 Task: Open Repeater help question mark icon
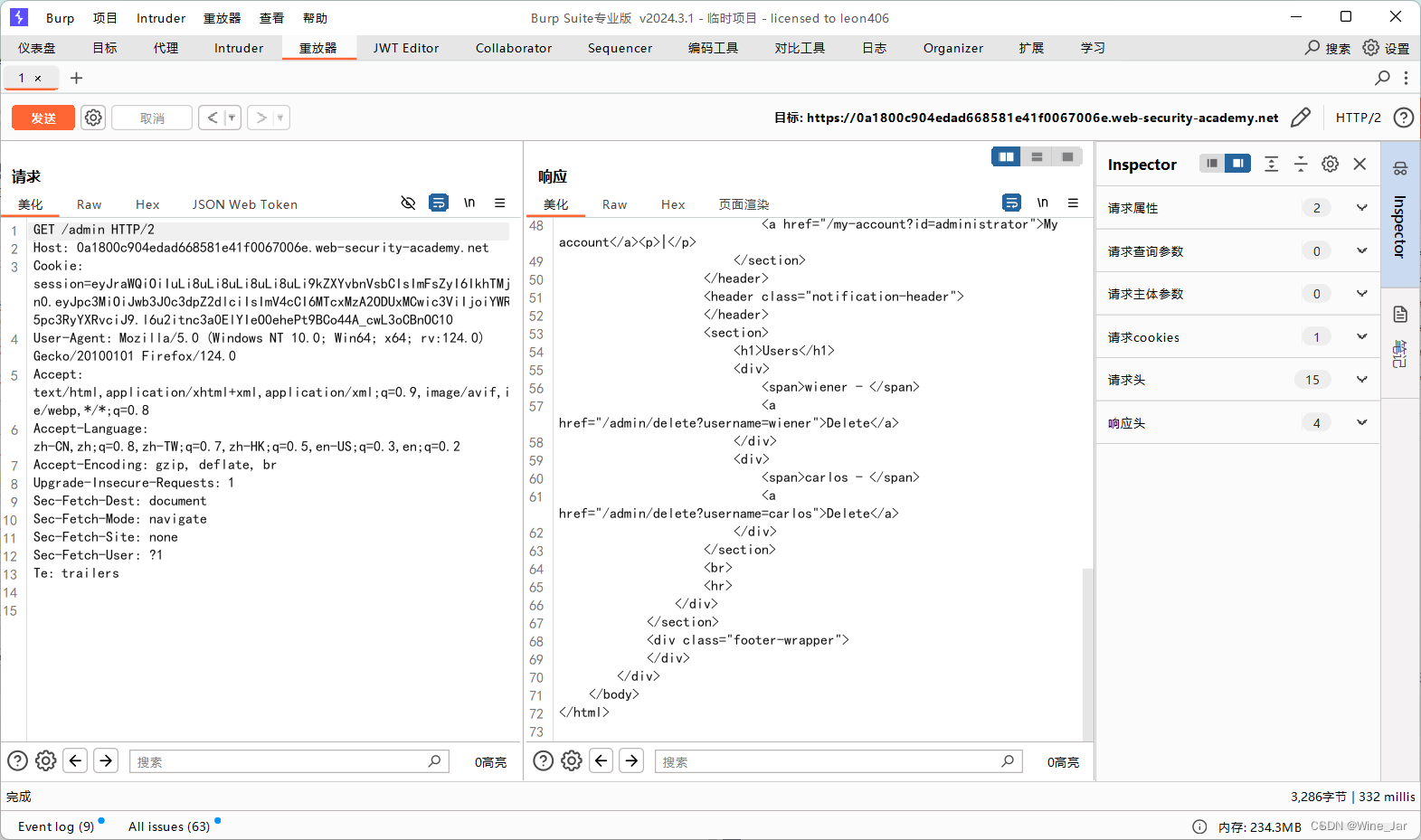1403,118
